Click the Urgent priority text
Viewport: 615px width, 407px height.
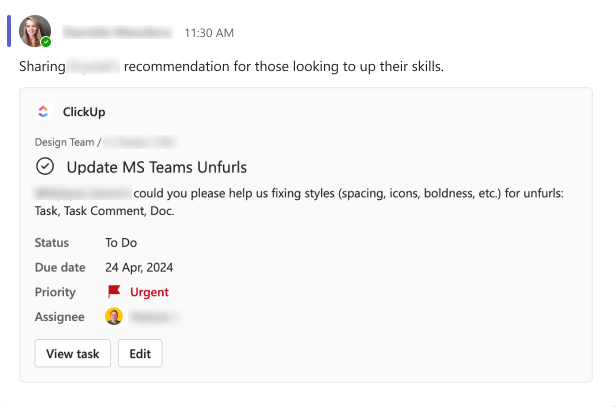click(149, 292)
